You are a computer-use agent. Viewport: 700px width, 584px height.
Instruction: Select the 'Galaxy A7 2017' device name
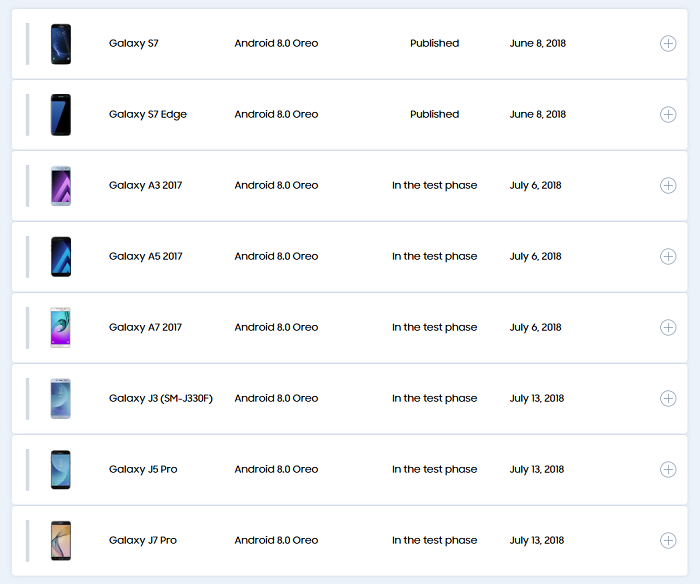point(146,327)
